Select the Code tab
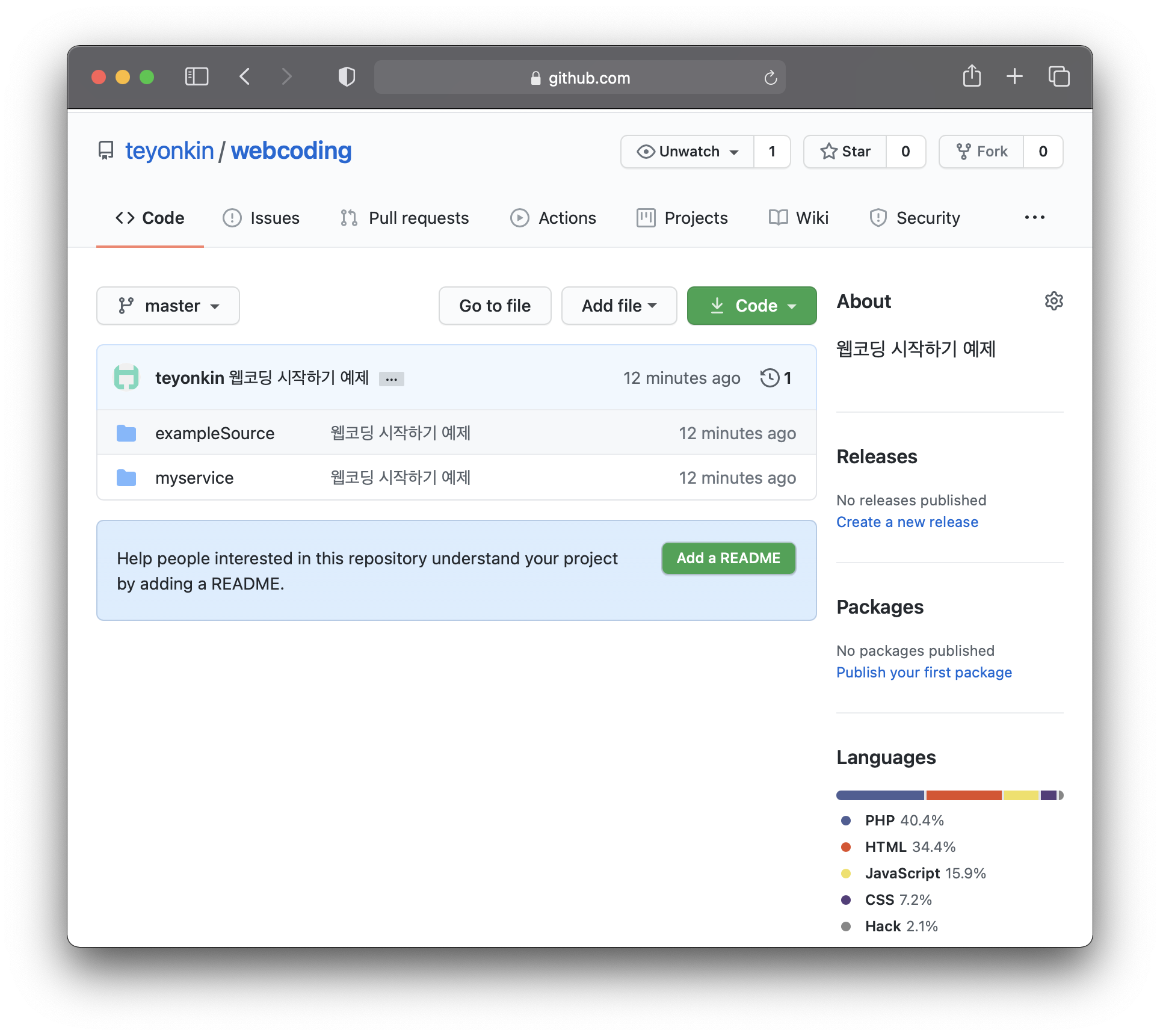 [x=150, y=218]
